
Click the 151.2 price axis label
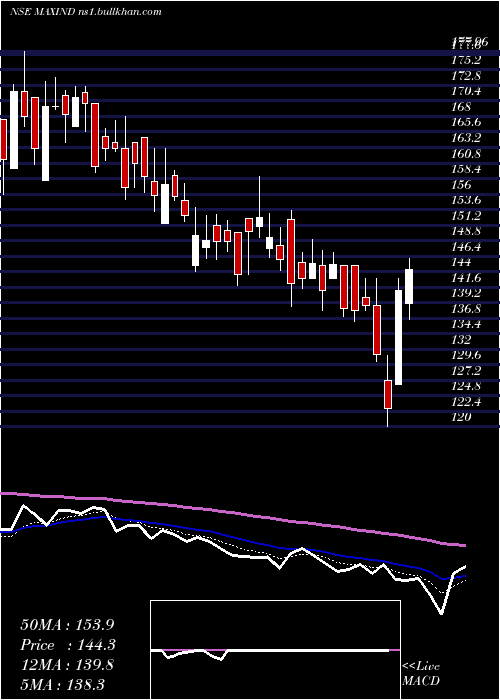click(466, 216)
